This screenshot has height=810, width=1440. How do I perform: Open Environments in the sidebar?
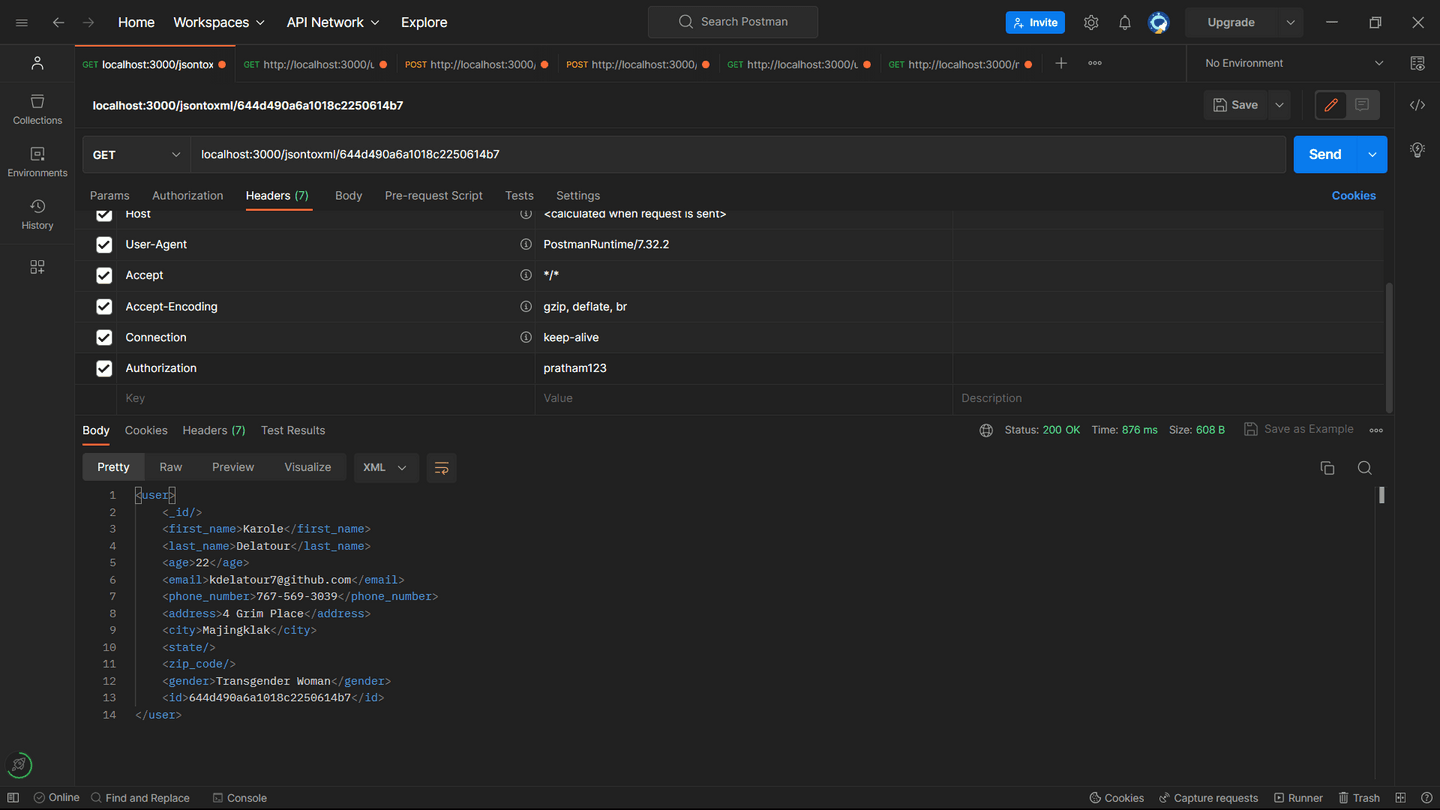(x=37, y=162)
